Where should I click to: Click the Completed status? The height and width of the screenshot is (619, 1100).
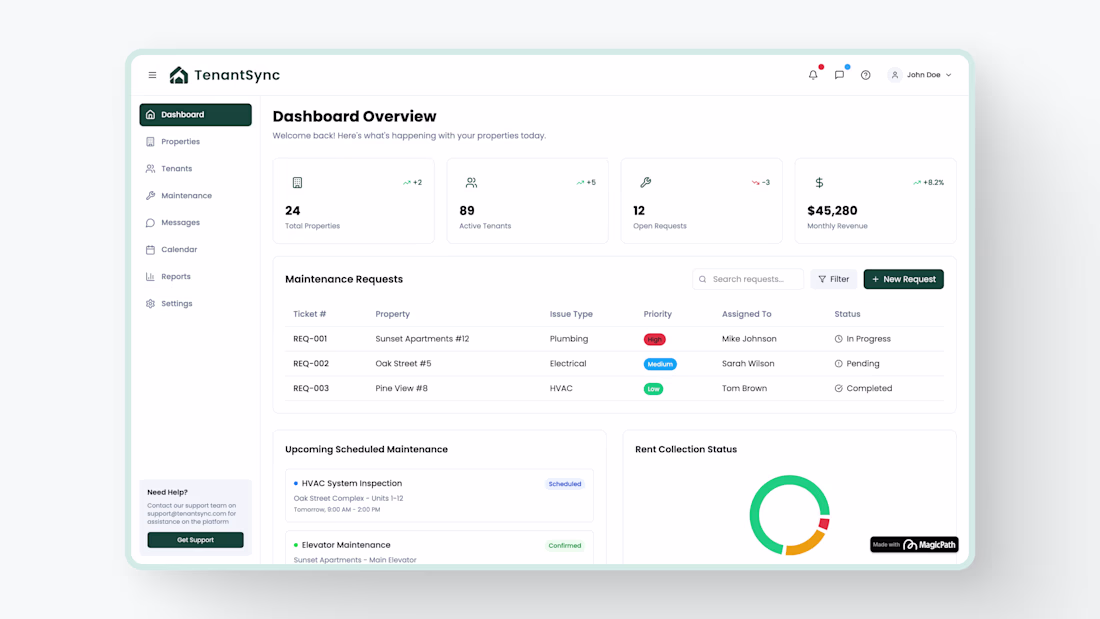coord(864,388)
